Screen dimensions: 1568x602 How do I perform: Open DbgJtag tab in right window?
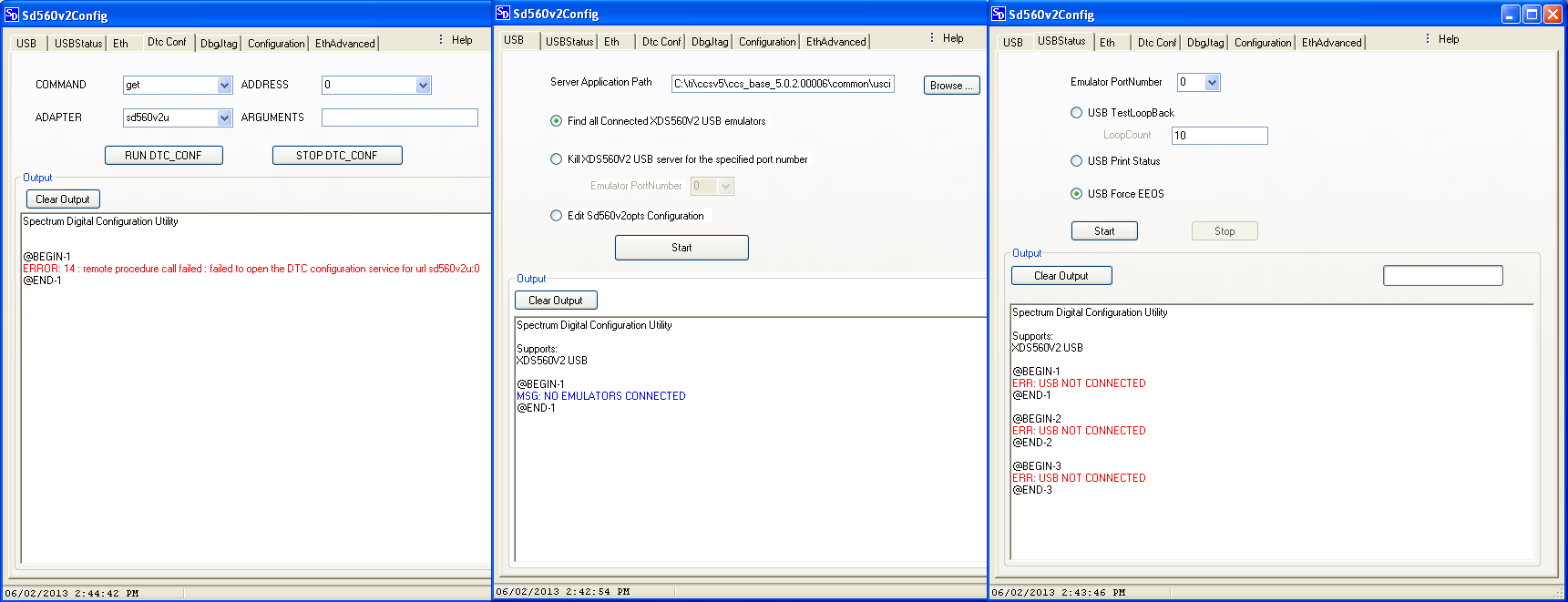(x=1205, y=43)
